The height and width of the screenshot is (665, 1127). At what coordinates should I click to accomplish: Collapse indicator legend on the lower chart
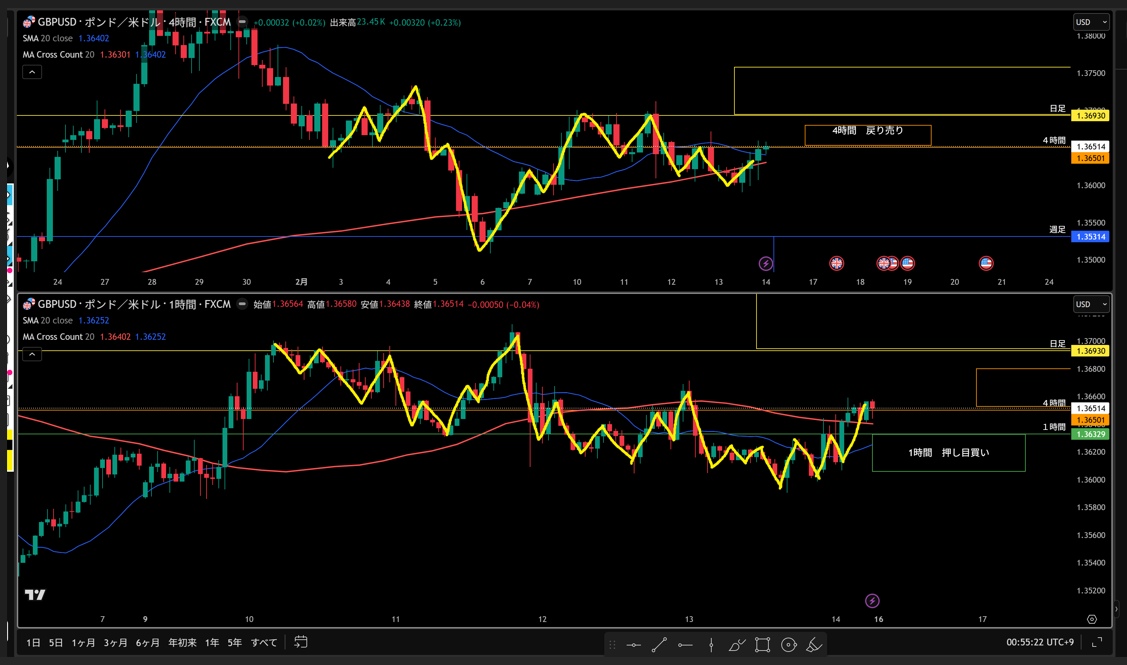pyautogui.click(x=32, y=354)
